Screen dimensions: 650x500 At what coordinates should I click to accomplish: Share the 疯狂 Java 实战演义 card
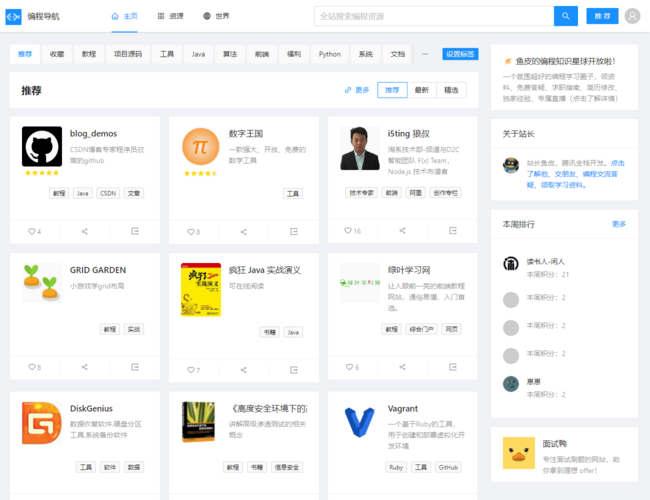pos(243,369)
